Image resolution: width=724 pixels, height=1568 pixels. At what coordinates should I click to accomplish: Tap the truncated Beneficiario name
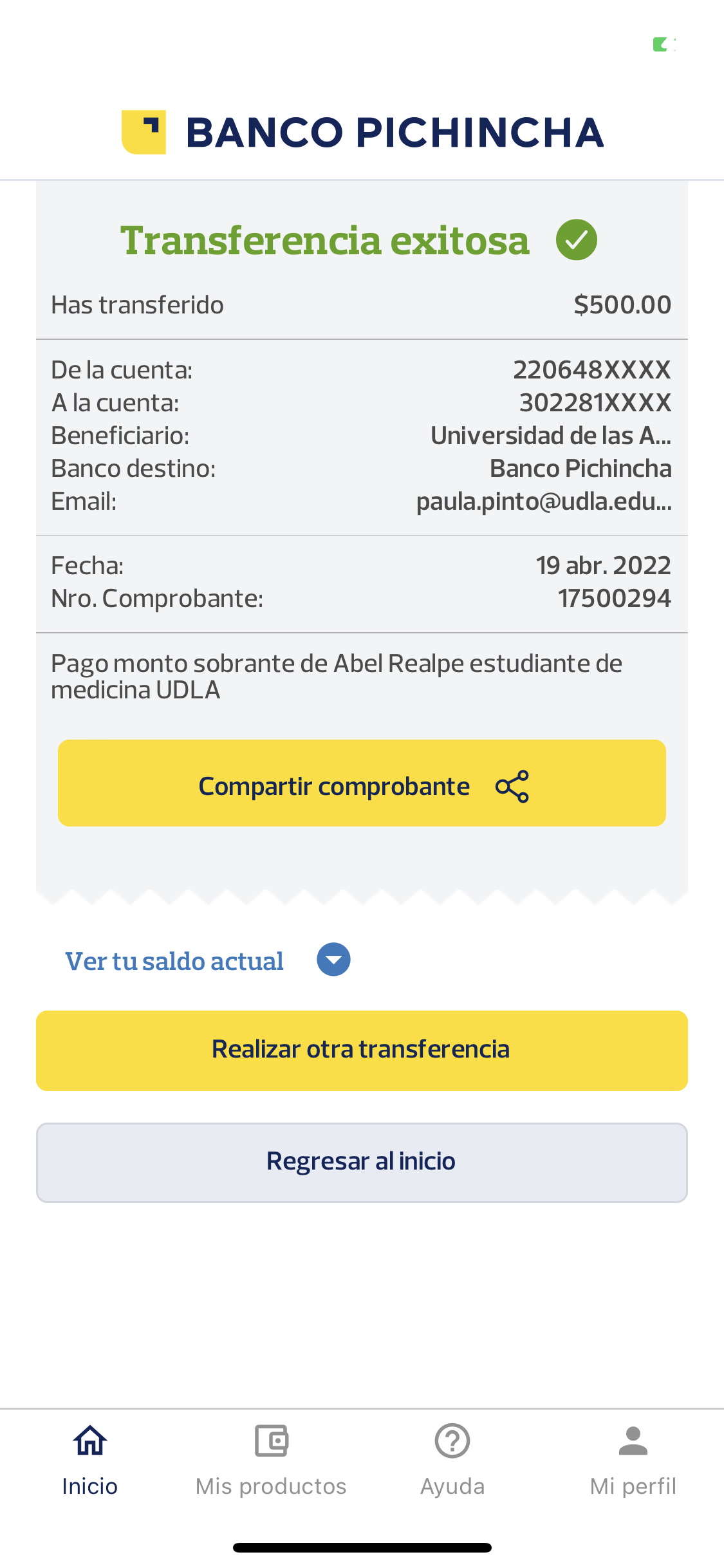tap(551, 436)
